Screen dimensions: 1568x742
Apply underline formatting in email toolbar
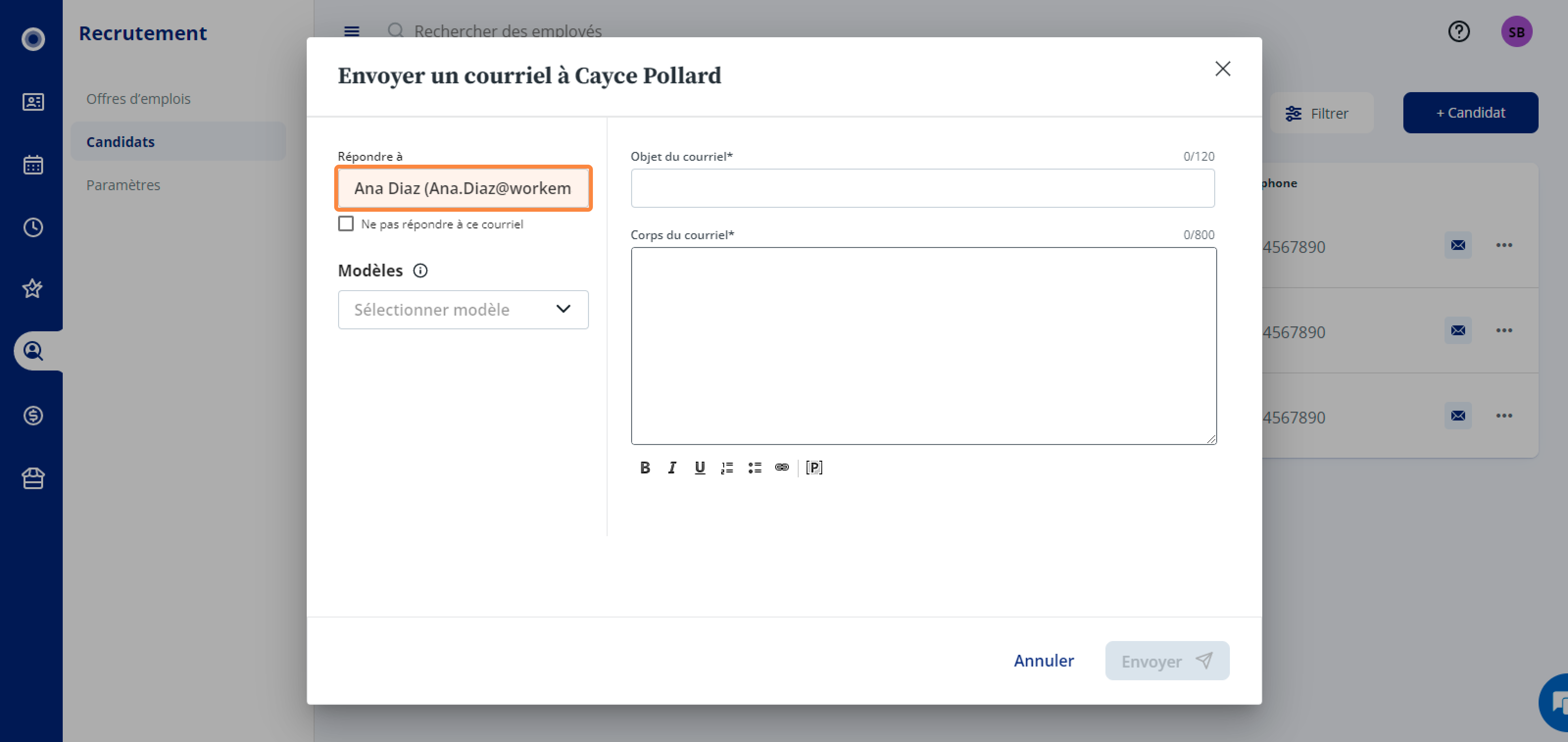699,468
